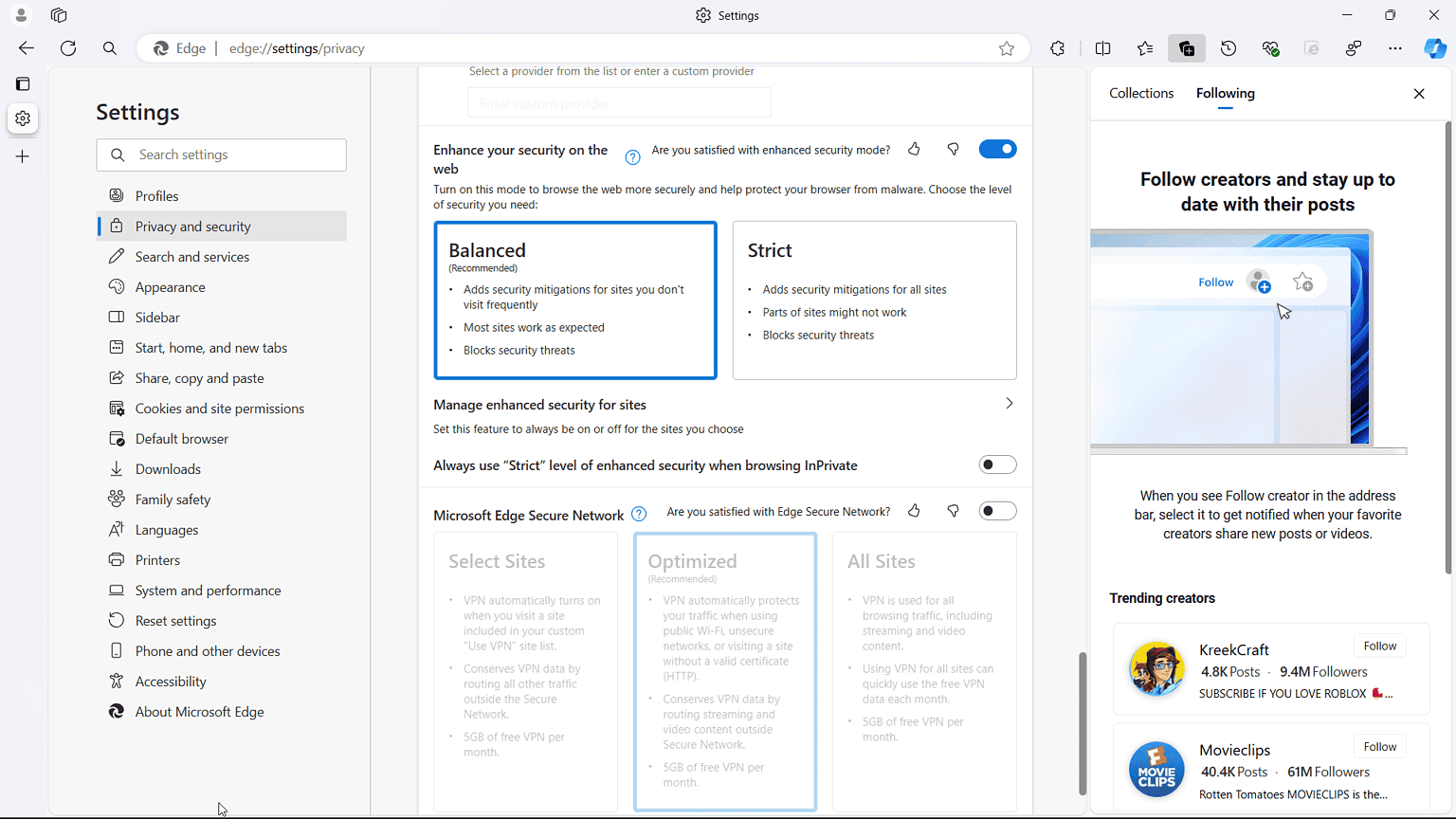This screenshot has width=1456, height=819.
Task: Expand Manage enhanced security for sites chevron
Action: (1010, 404)
